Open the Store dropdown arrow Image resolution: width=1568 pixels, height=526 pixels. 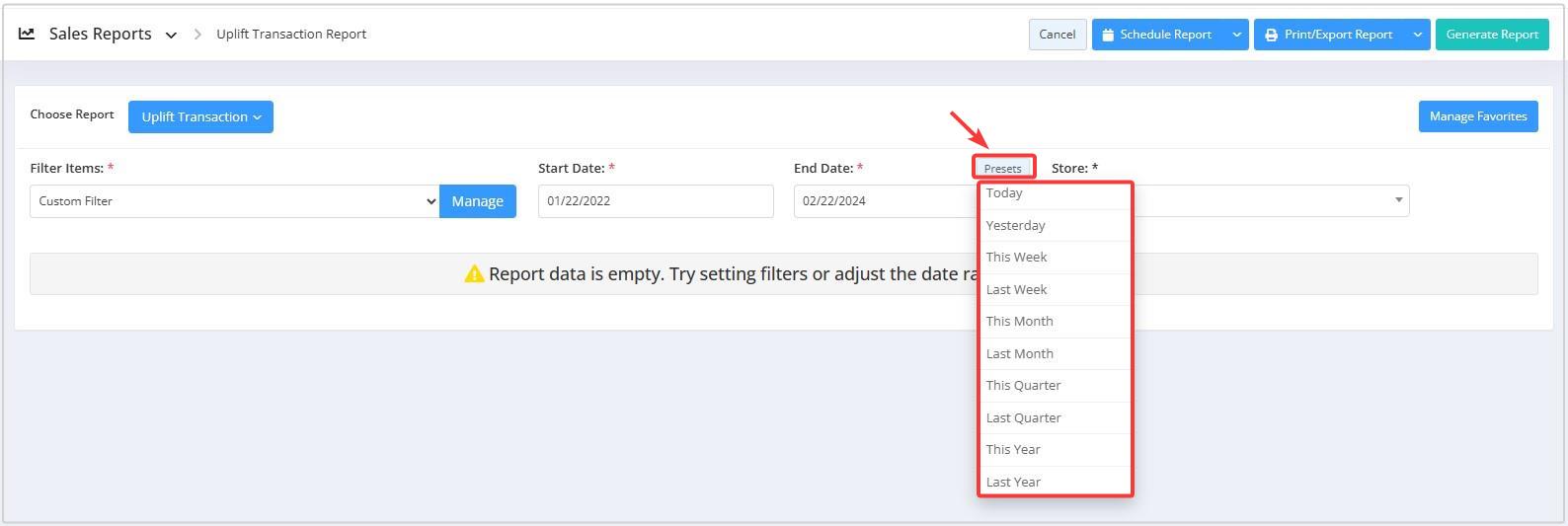[1398, 200]
